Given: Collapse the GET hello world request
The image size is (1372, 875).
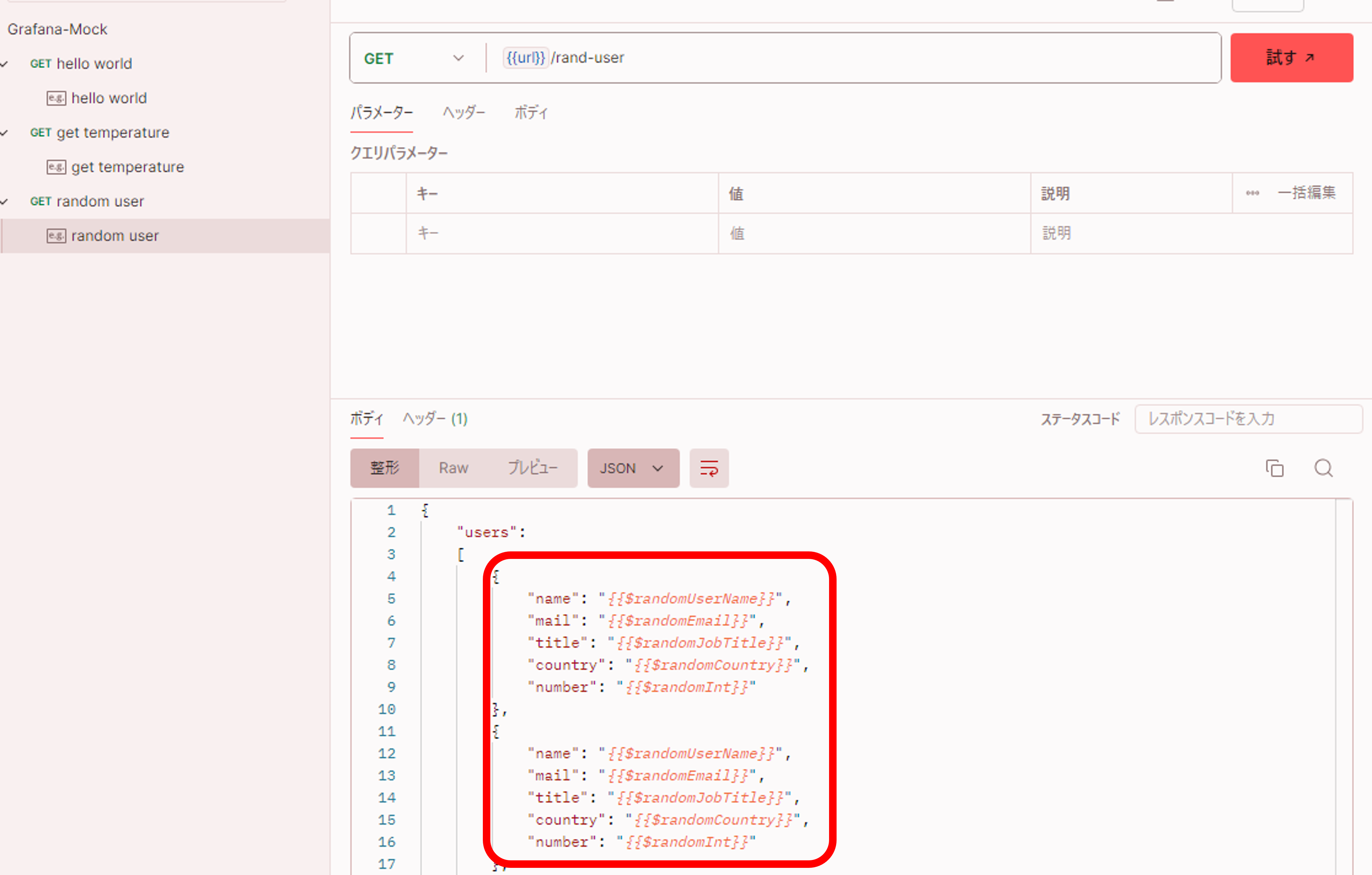Looking at the screenshot, I should (x=5, y=64).
